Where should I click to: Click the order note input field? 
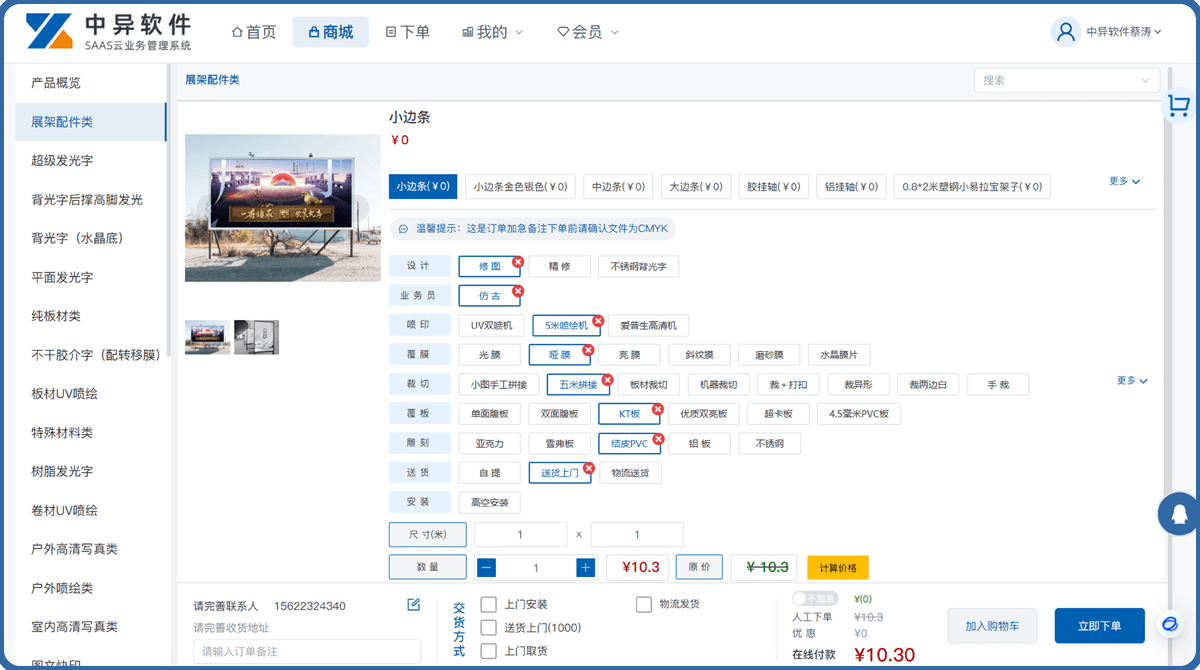coord(307,651)
